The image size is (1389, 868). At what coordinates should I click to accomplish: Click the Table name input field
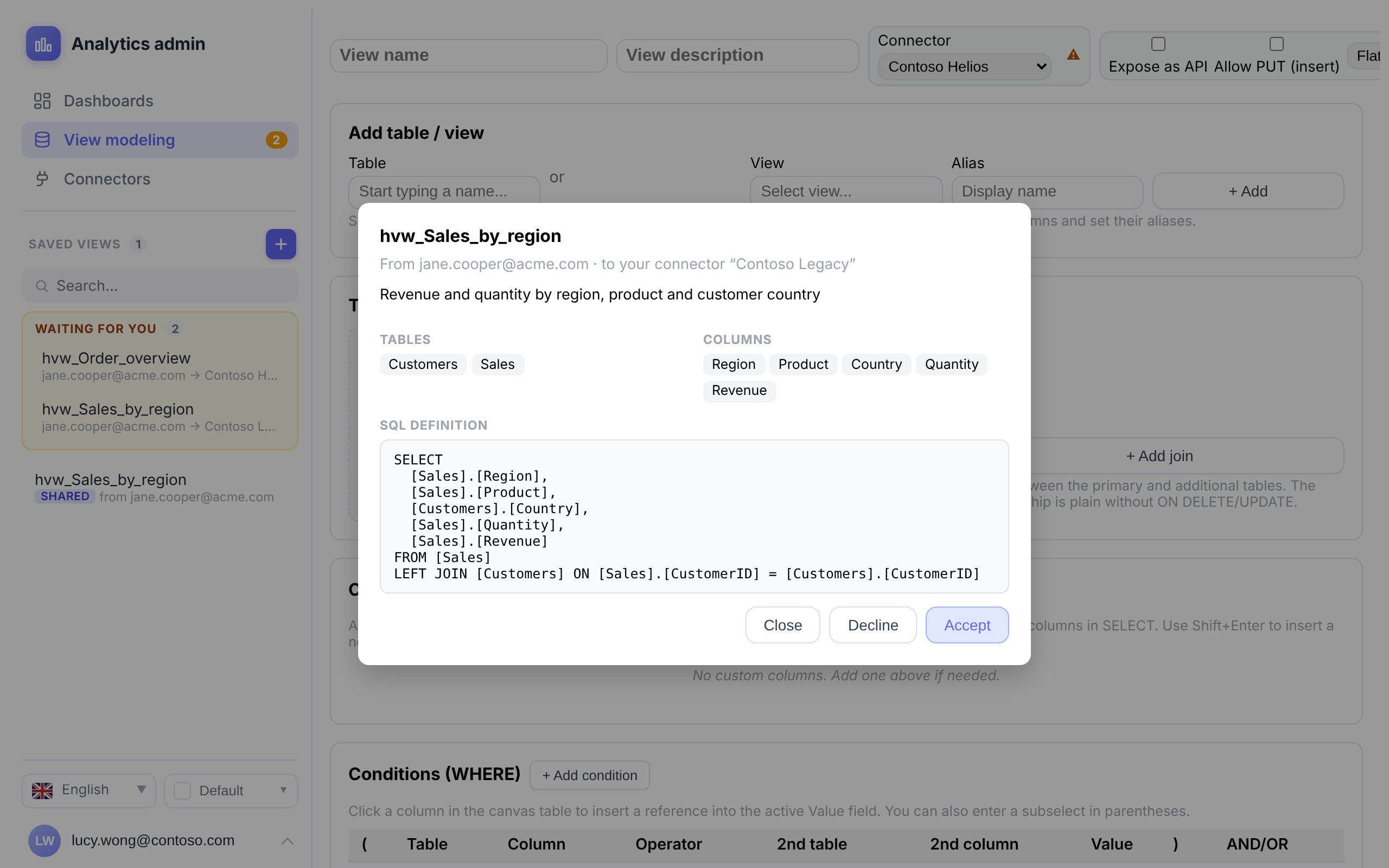[x=444, y=191]
